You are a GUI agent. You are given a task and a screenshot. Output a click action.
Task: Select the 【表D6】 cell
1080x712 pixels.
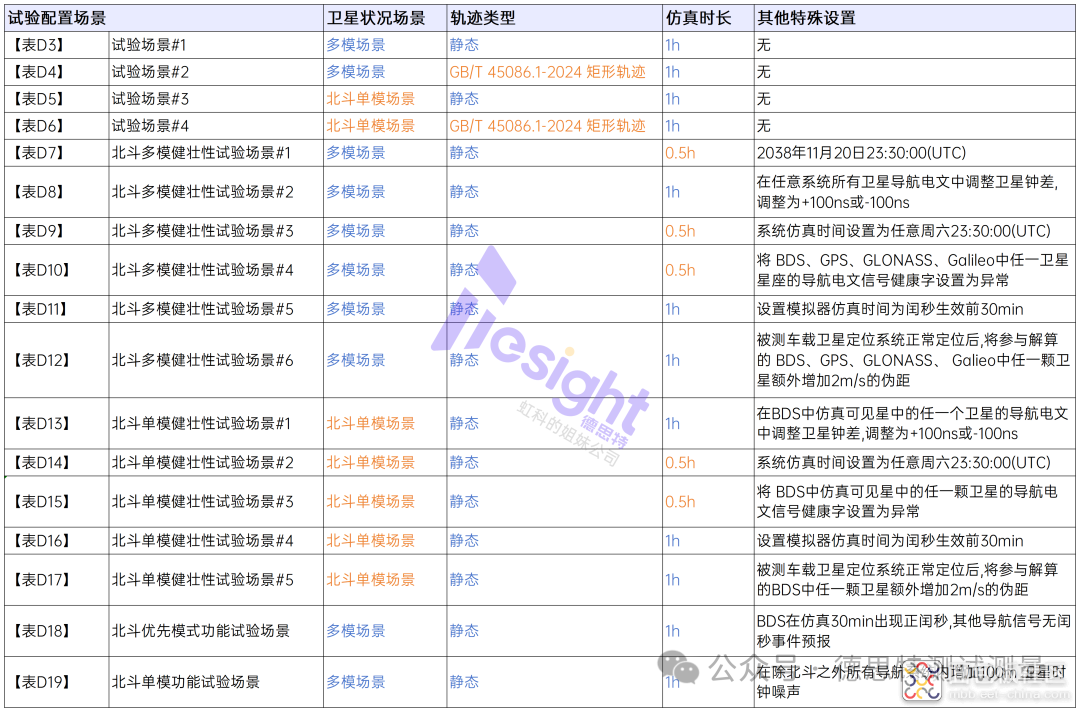[56, 125]
